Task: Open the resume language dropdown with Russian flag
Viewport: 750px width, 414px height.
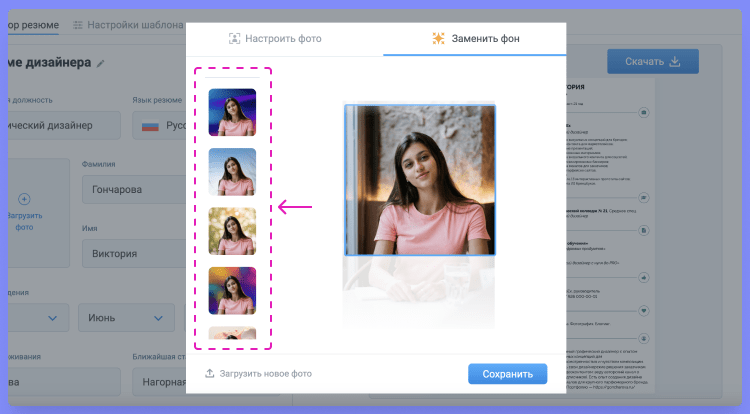Action: tap(157, 126)
